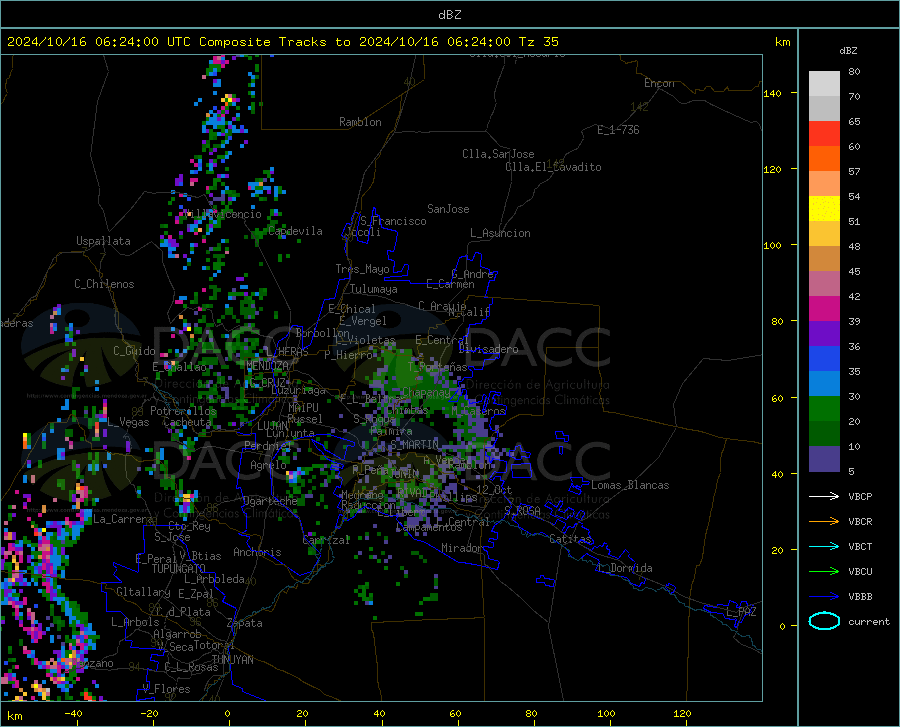
Task: Pick the orange 57-60 dBZ swatch
Action: click(824, 159)
